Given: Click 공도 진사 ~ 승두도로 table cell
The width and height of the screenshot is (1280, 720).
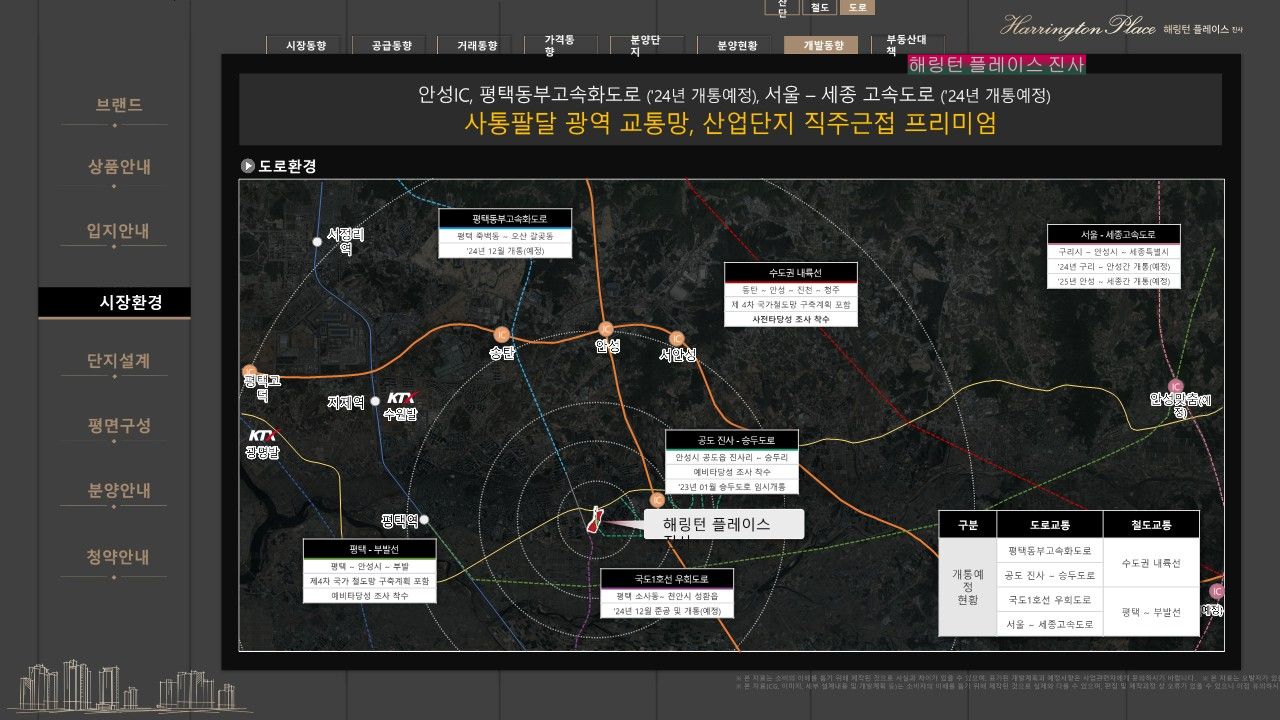Looking at the screenshot, I should 1049,575.
